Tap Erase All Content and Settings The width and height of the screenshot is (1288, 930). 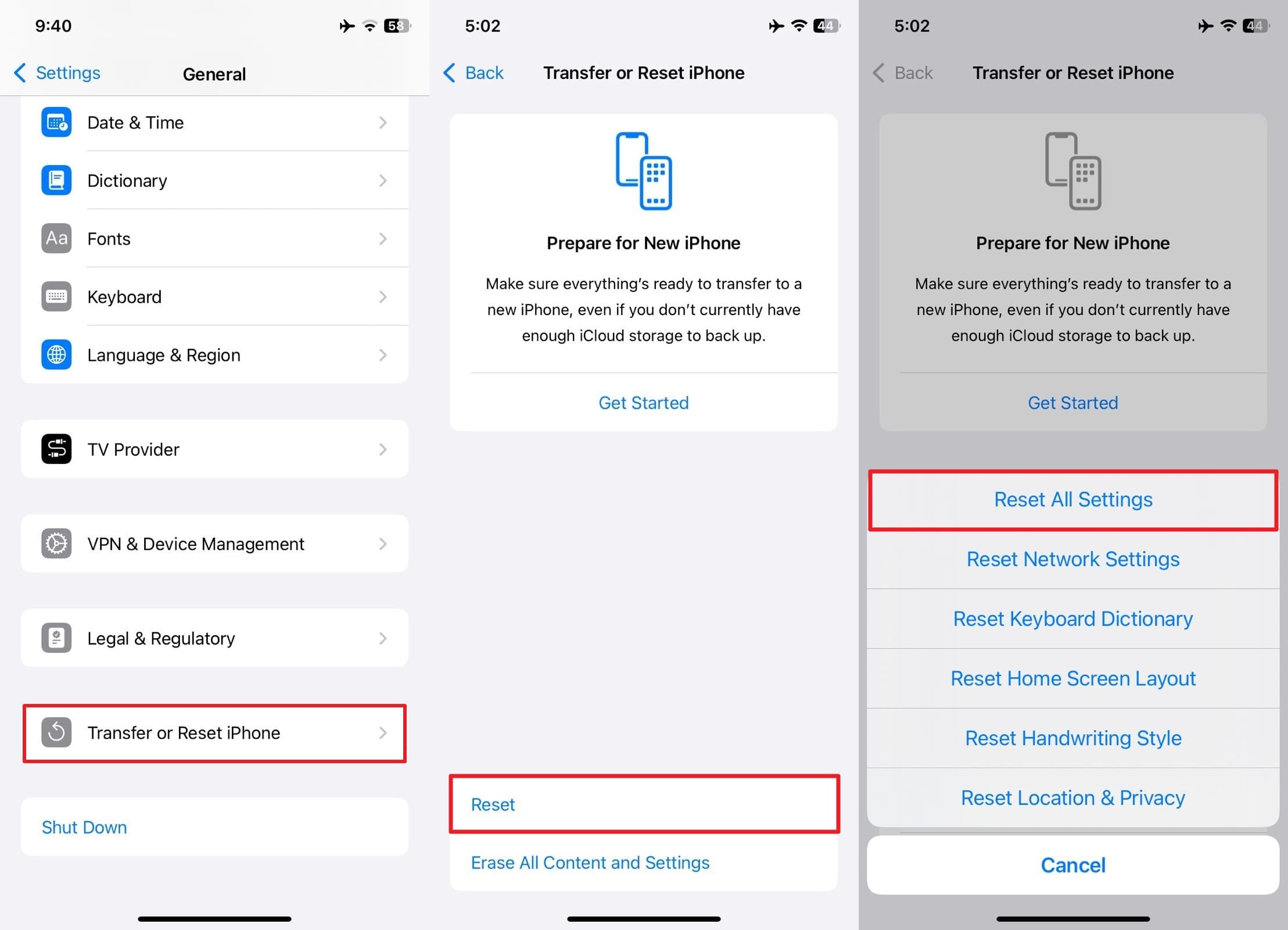(590, 862)
